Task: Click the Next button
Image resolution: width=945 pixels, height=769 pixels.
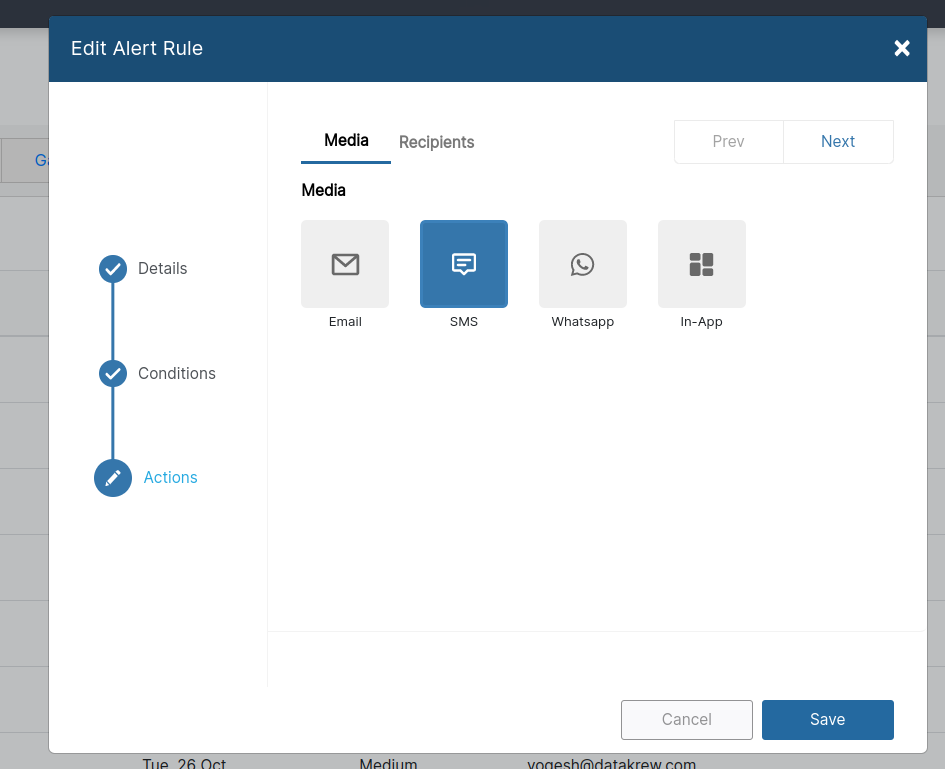Action: tap(838, 141)
